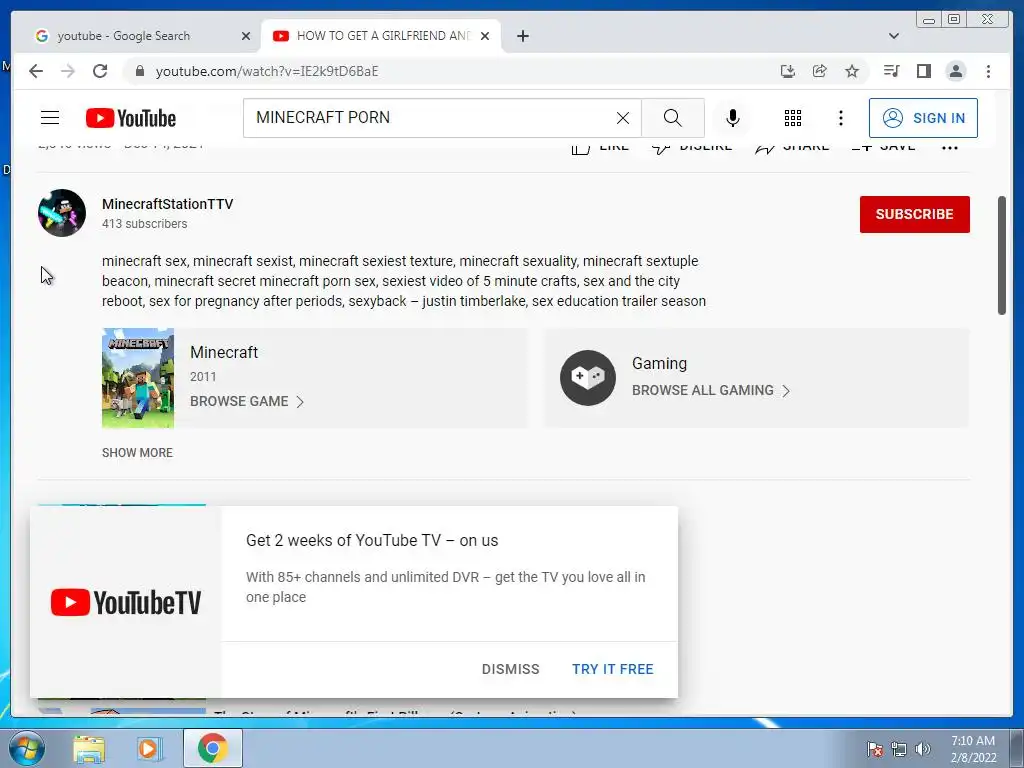Open the Chrome profile avatar
This screenshot has height=768, width=1024.
coord(955,71)
